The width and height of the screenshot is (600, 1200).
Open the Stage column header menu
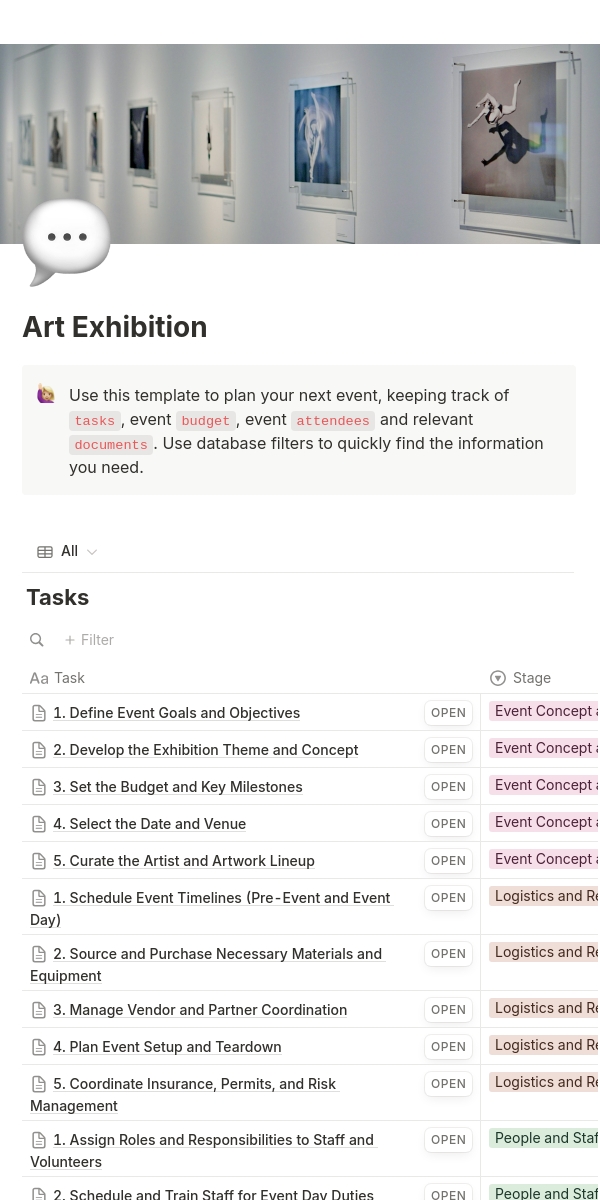pyautogui.click(x=532, y=678)
